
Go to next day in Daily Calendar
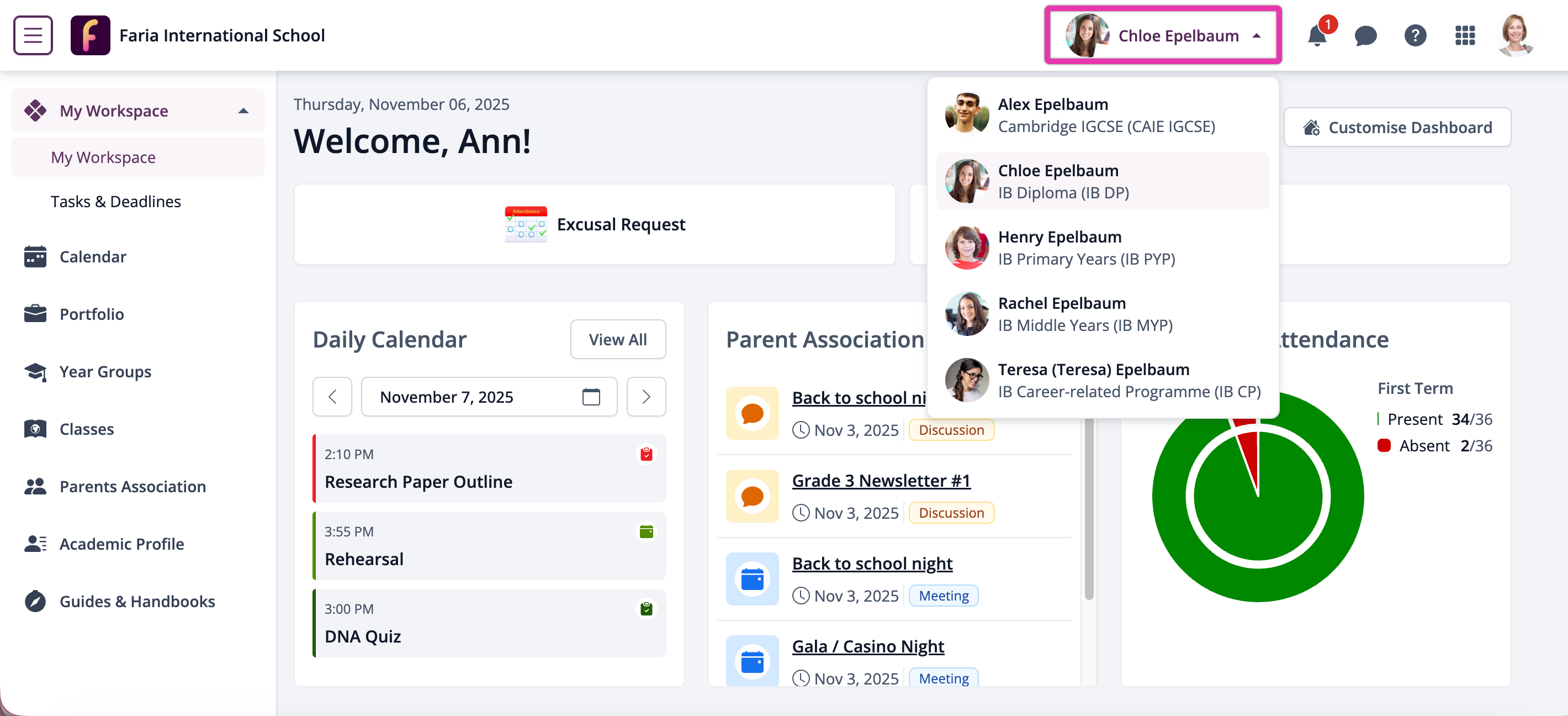tap(646, 397)
